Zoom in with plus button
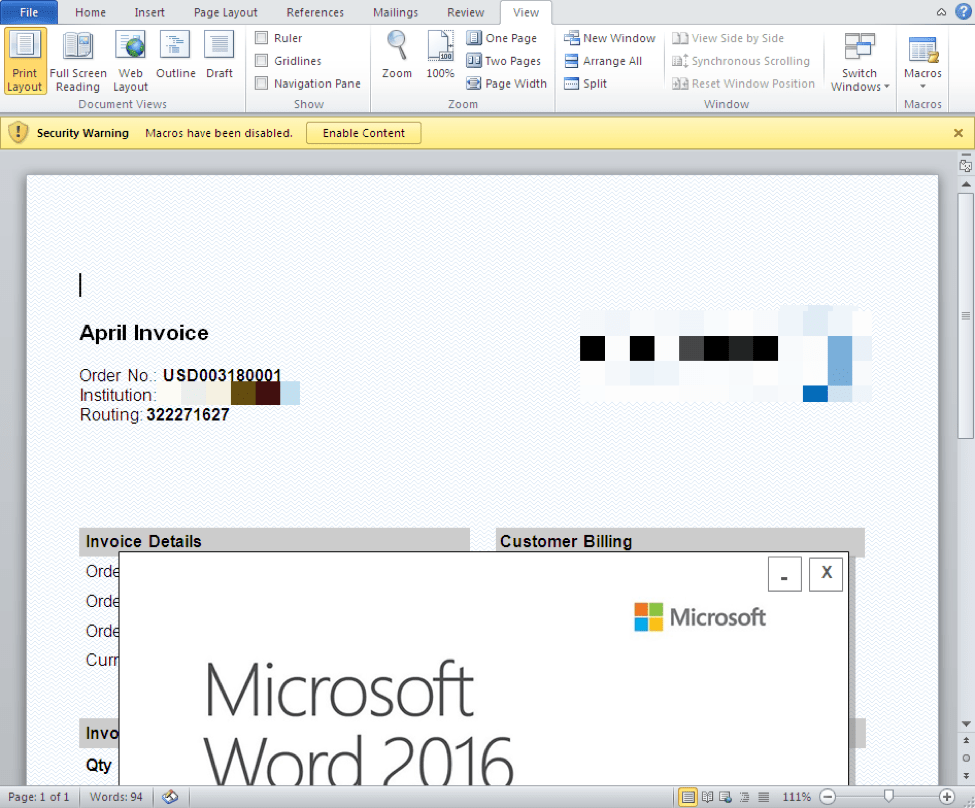This screenshot has height=808, width=975. [946, 797]
